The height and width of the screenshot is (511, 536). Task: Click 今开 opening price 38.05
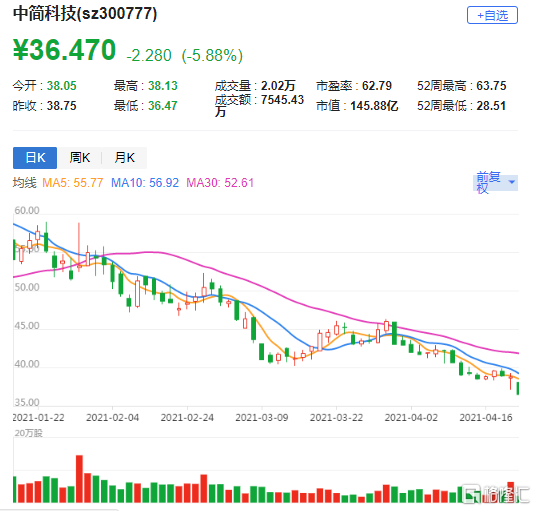click(62, 86)
